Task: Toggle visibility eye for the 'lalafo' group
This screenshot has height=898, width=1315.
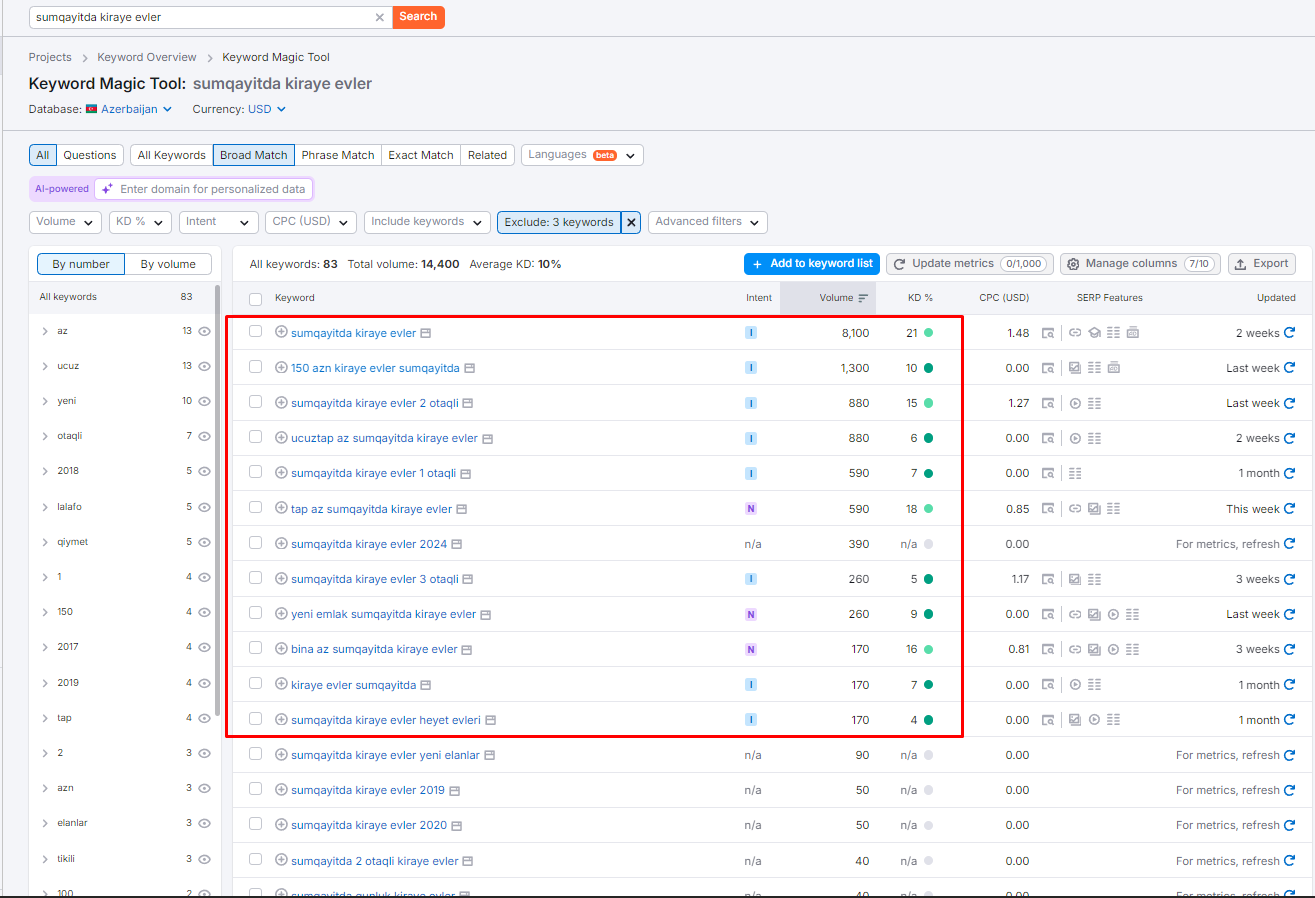Action: (x=204, y=507)
